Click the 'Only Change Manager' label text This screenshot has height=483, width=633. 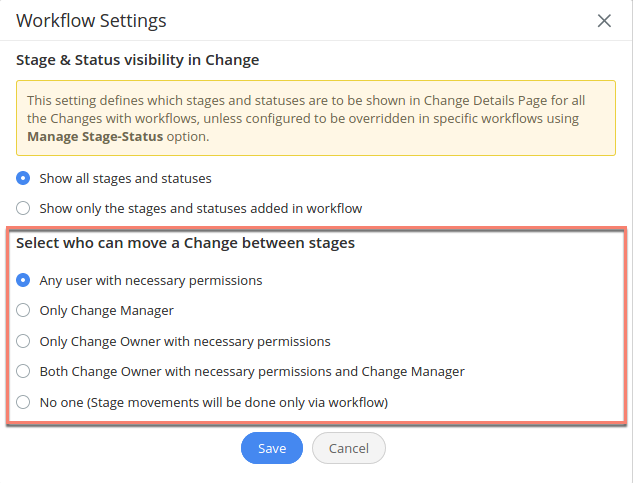click(107, 311)
